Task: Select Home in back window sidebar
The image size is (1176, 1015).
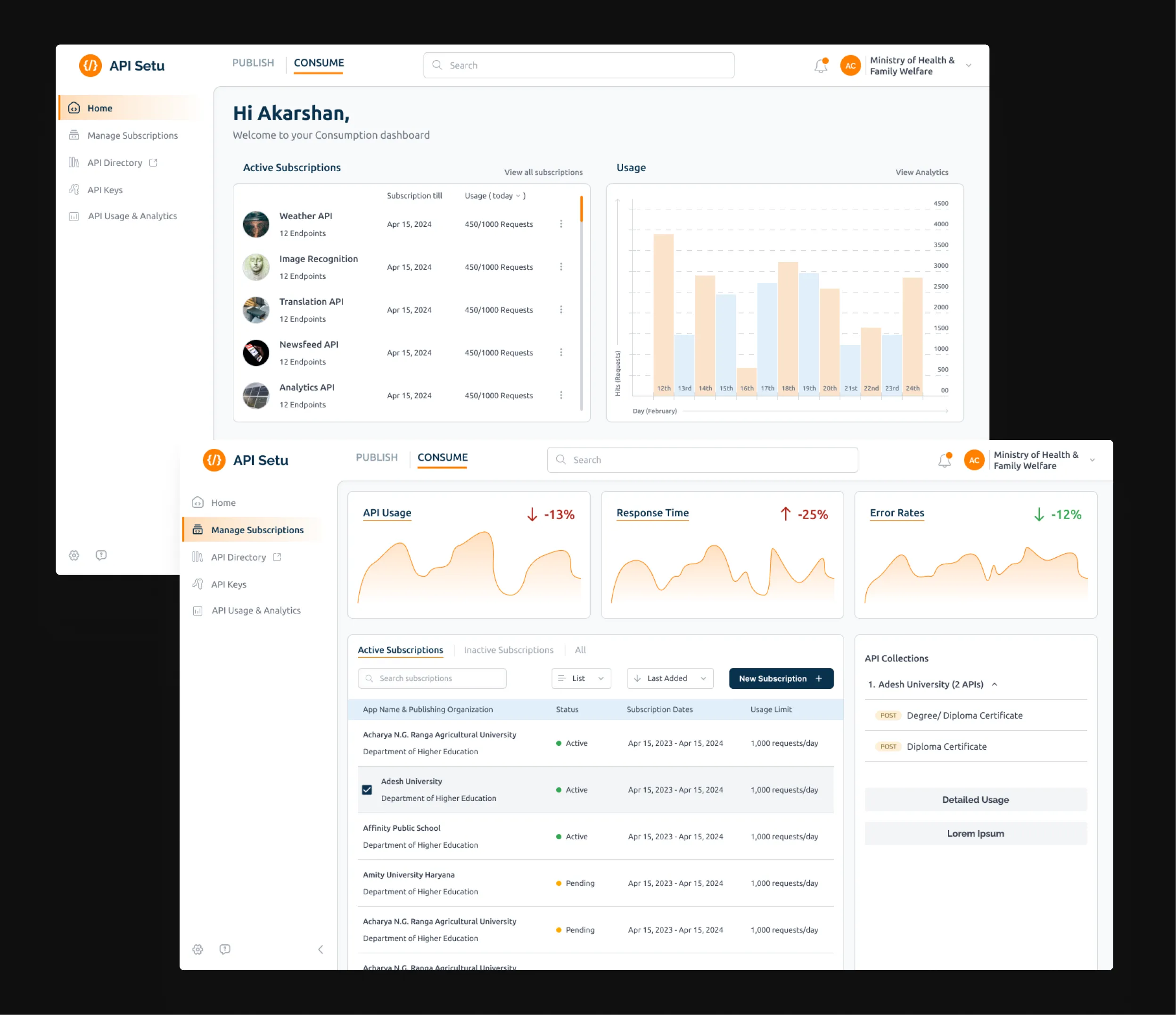Action: (130, 108)
